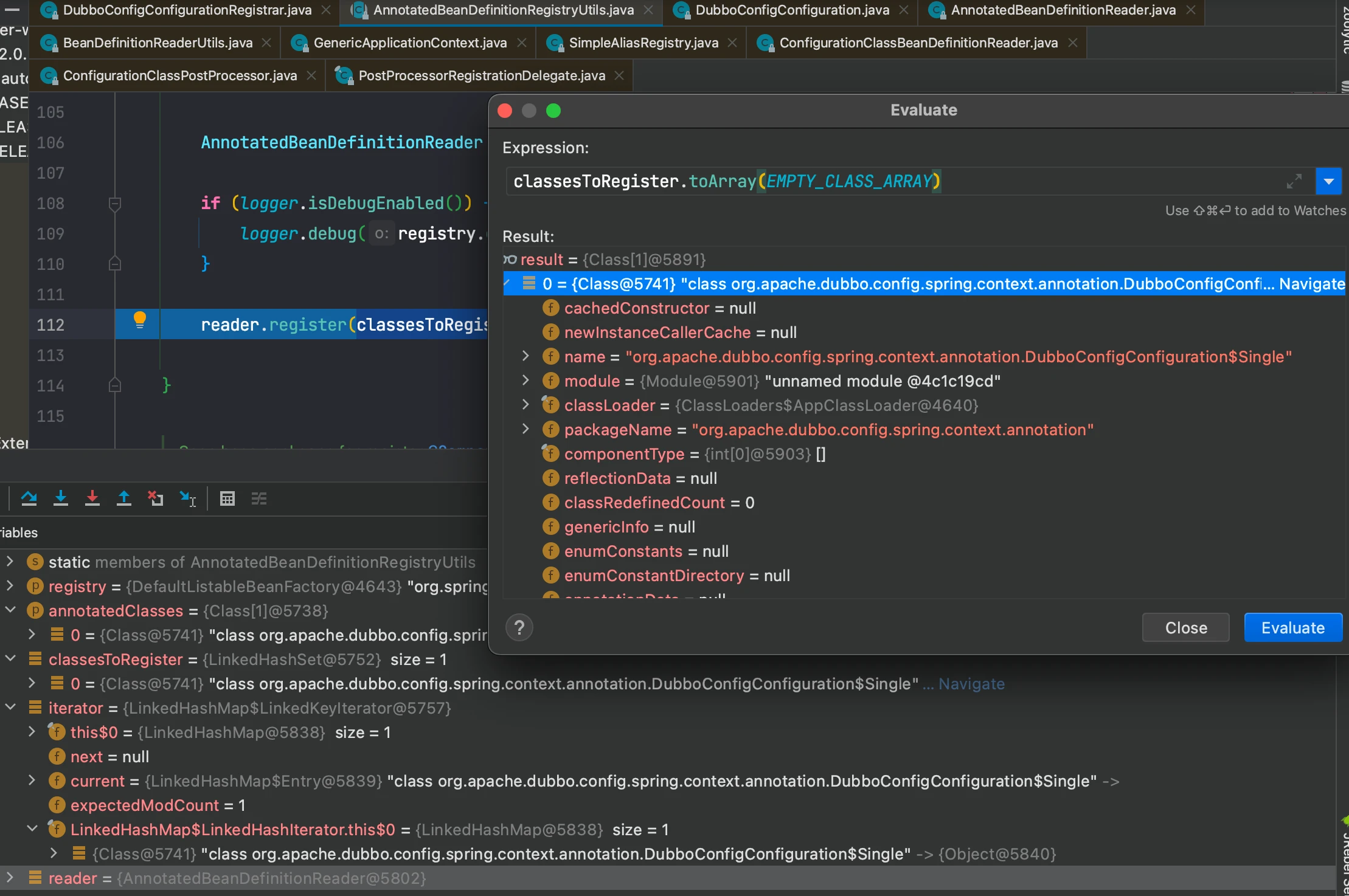Viewport: 1349px width, 896px height.
Task: Click the Force Step Into red arrow icon
Action: tap(92, 498)
